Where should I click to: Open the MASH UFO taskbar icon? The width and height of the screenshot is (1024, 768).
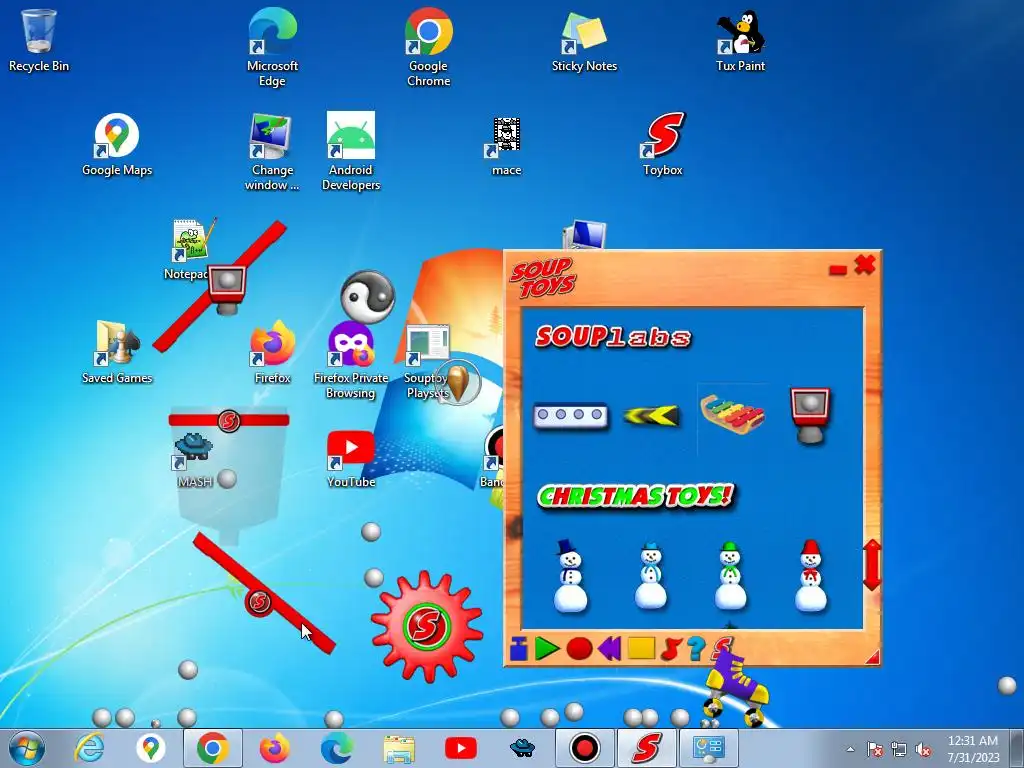[x=522, y=748]
